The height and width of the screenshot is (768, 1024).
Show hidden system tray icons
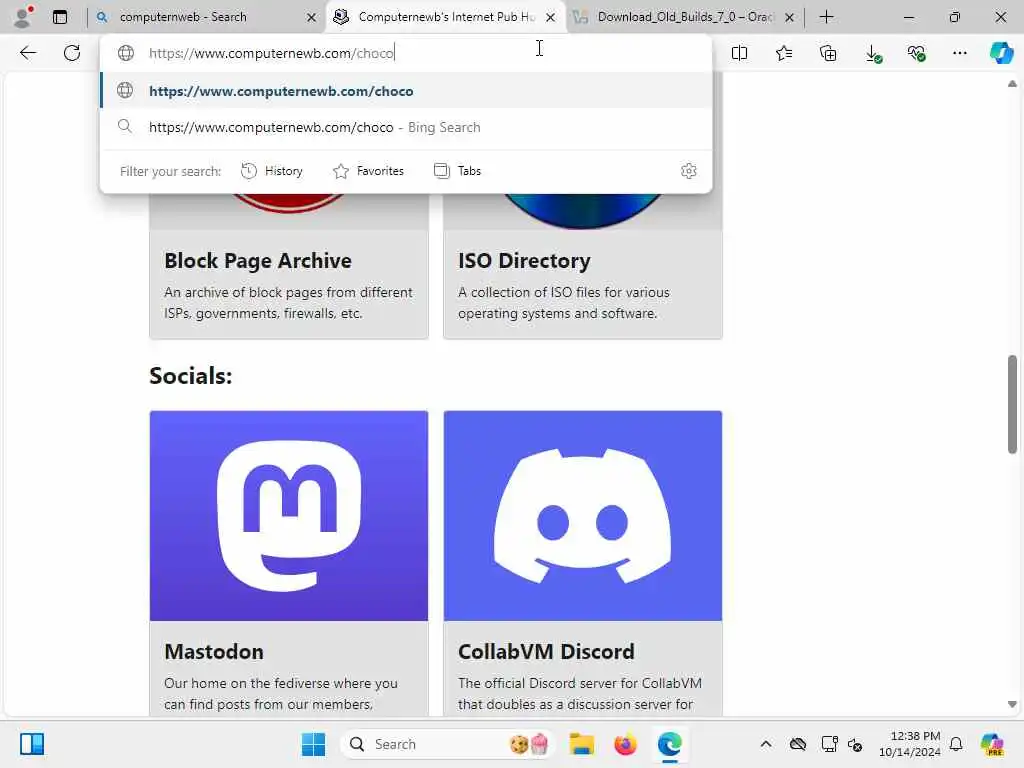[766, 744]
